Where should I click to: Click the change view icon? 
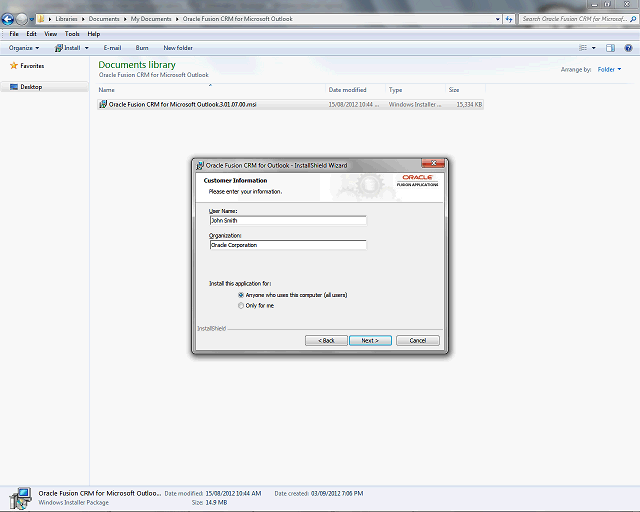(x=583, y=48)
